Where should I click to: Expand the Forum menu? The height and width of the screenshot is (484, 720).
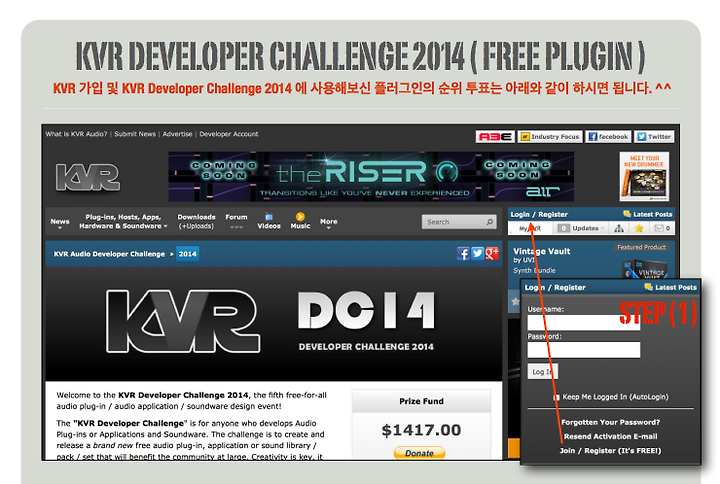pos(236,220)
